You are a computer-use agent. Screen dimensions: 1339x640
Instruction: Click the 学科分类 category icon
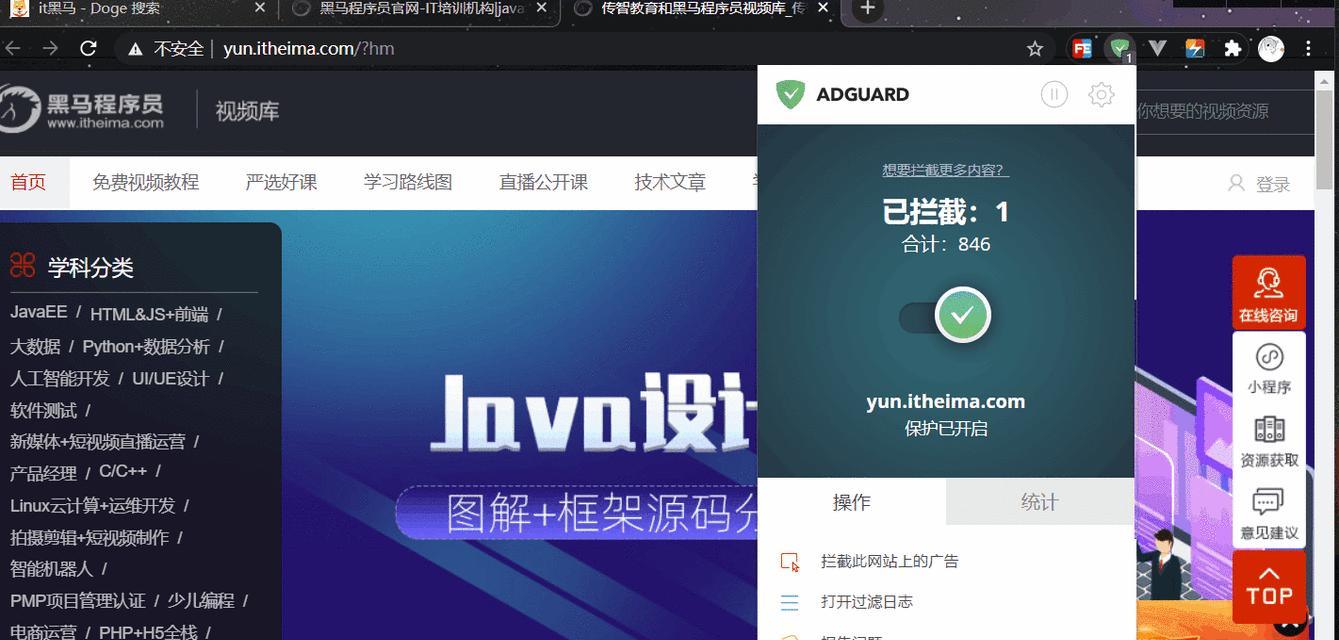[23, 266]
